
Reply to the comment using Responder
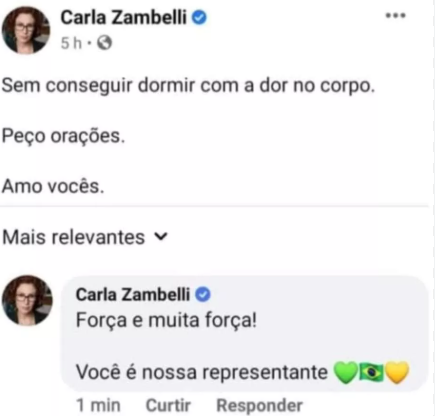pyautogui.click(x=260, y=406)
